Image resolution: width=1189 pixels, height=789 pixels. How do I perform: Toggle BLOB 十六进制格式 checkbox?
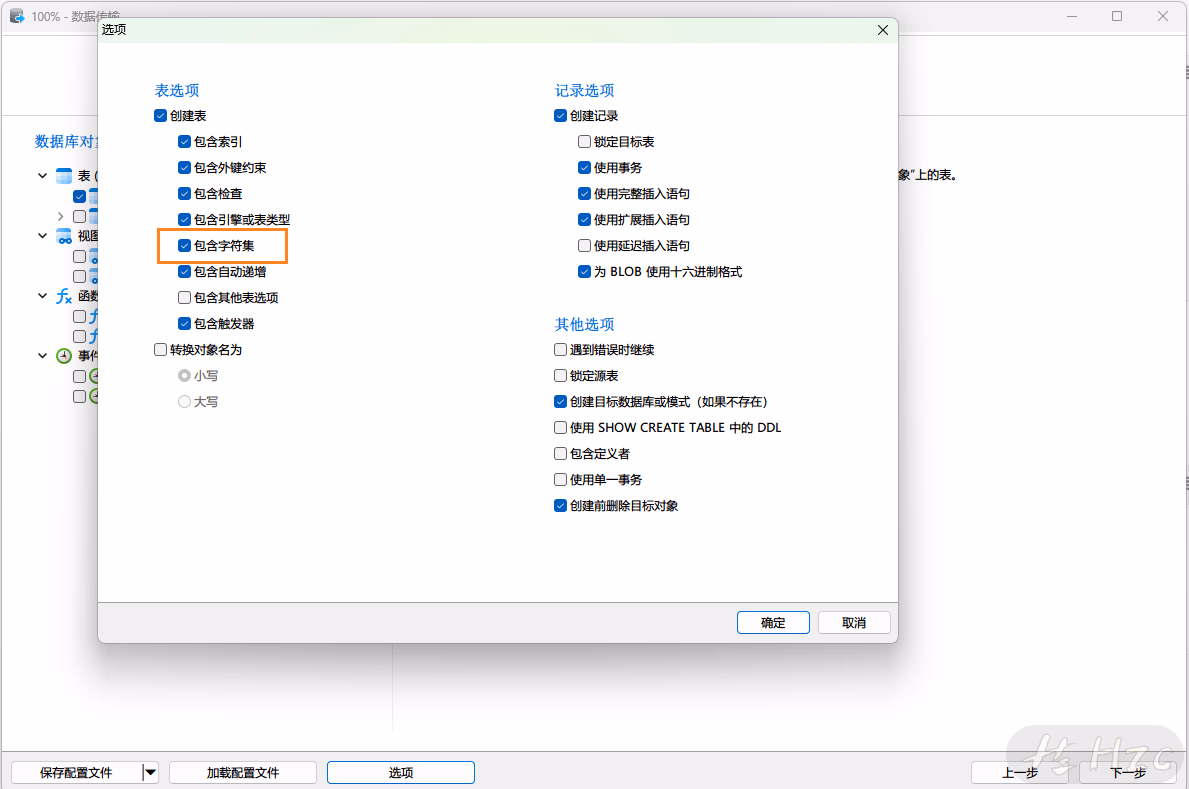[584, 272]
